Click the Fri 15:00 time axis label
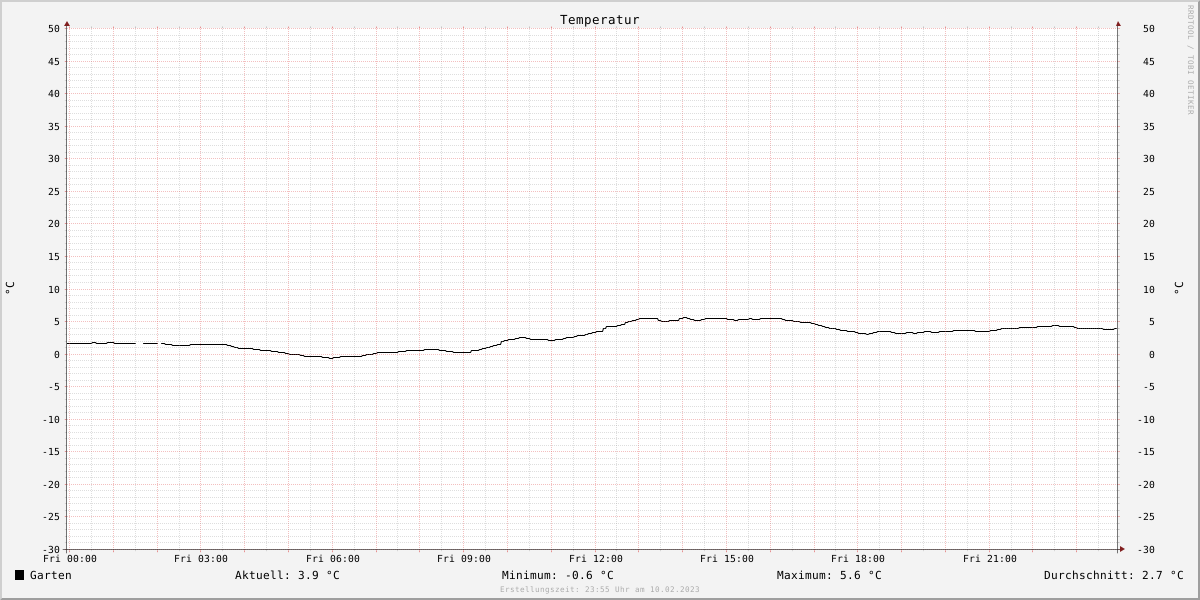 [727, 559]
